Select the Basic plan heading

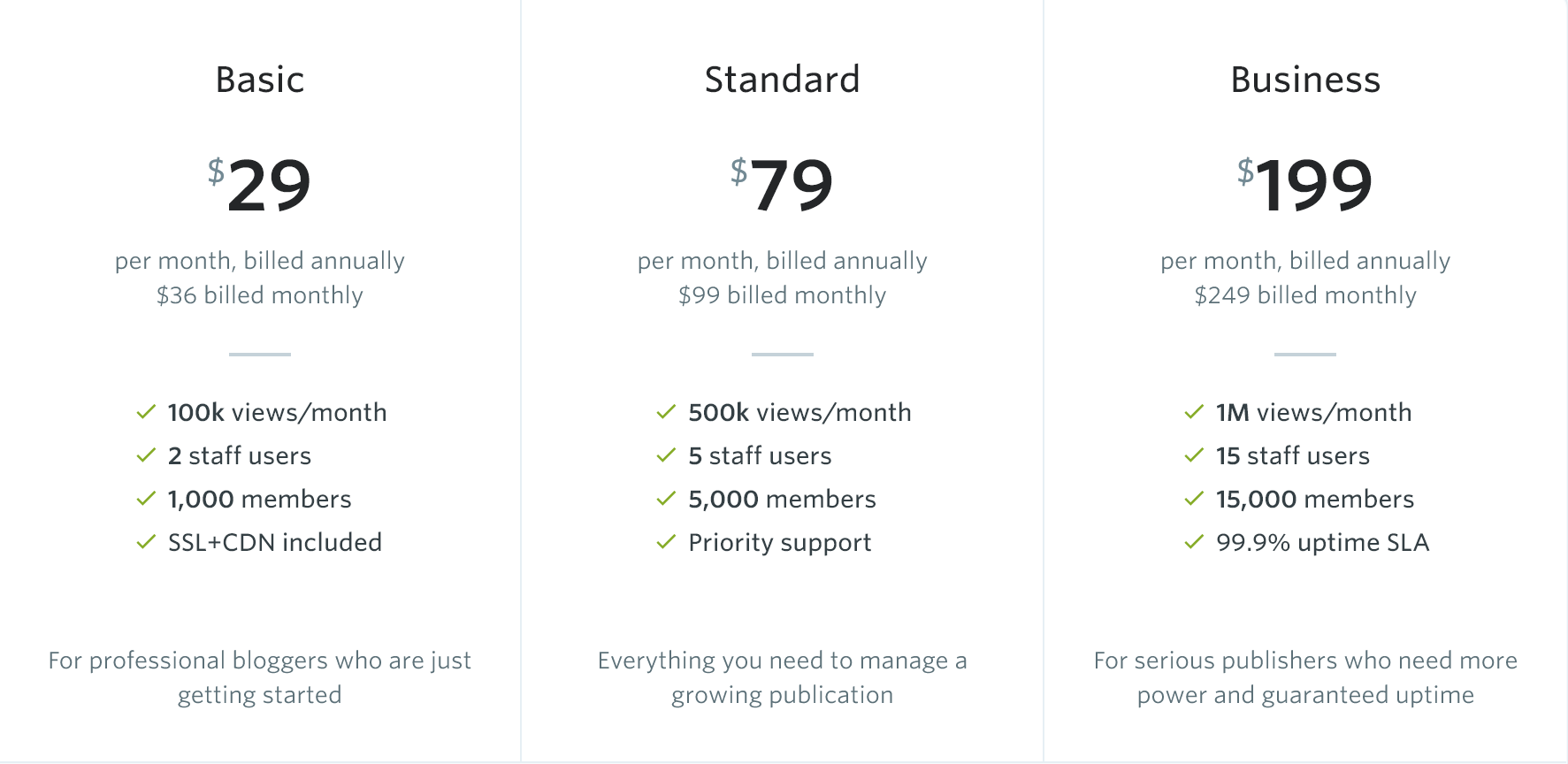(x=260, y=80)
